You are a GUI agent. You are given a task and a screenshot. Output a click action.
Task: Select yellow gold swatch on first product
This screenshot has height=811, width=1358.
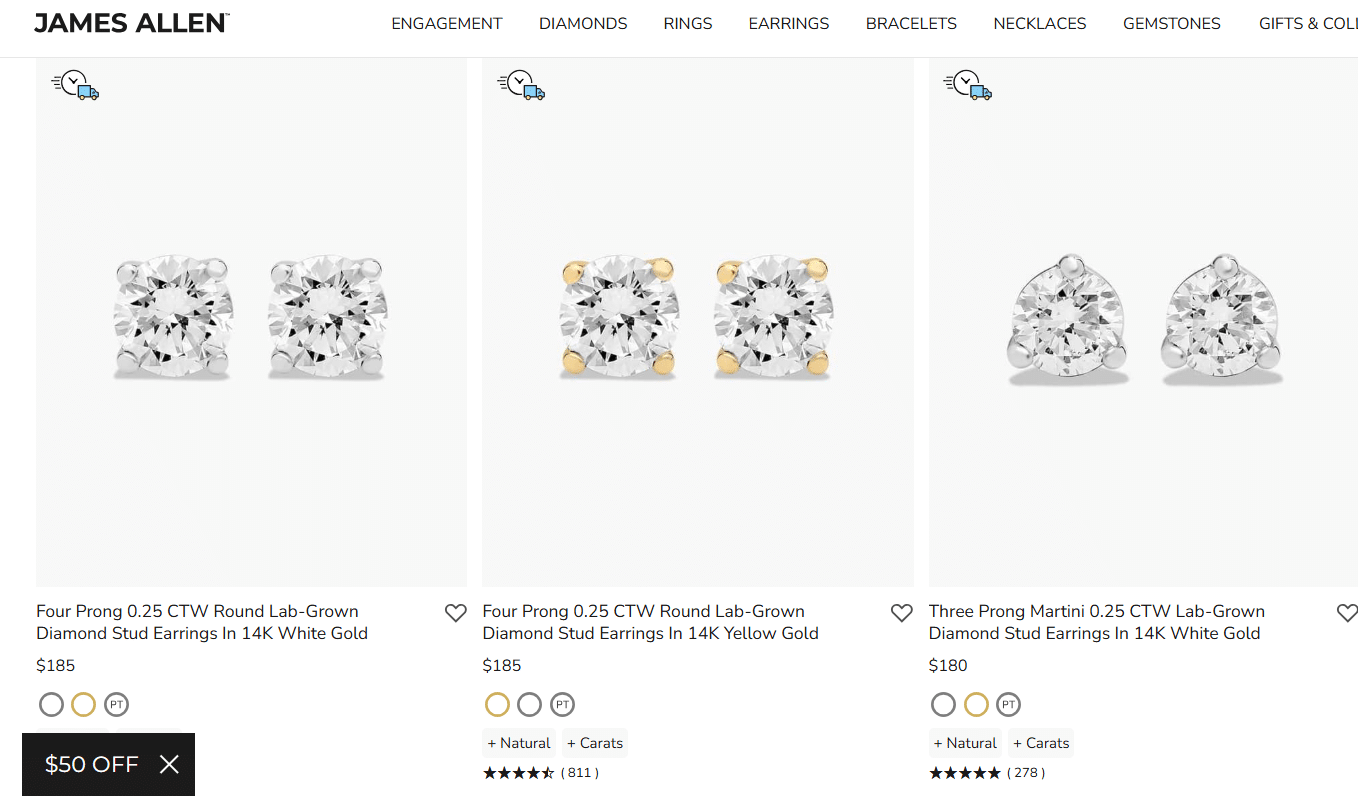coord(84,705)
